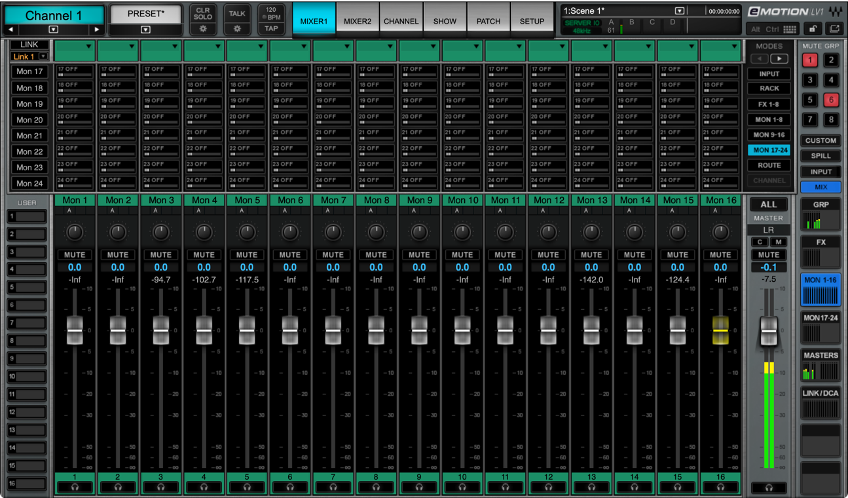Click Mon 12 pan knob
This screenshot has width=848, height=498.
pyautogui.click(x=548, y=233)
